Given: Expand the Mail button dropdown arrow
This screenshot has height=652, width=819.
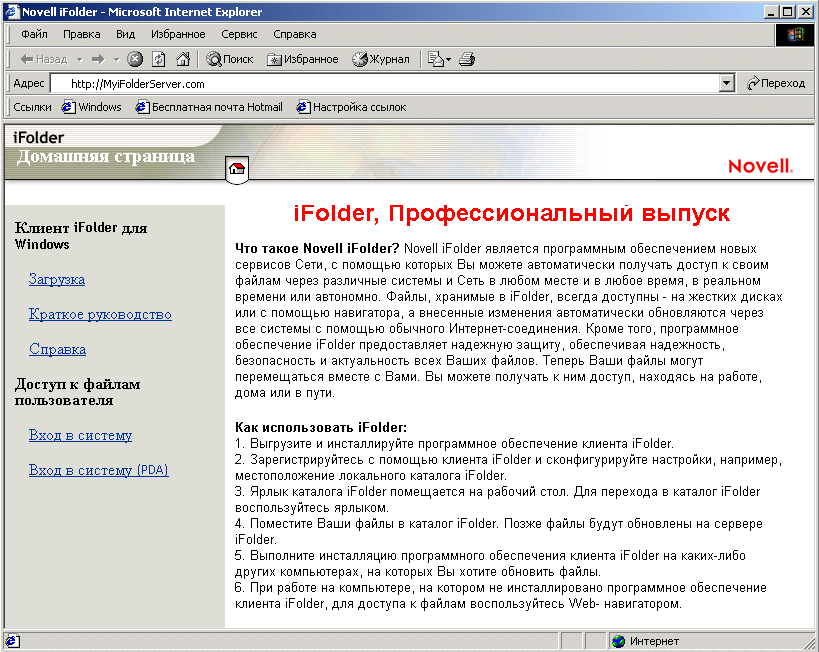Looking at the screenshot, I should pyautogui.click(x=448, y=60).
